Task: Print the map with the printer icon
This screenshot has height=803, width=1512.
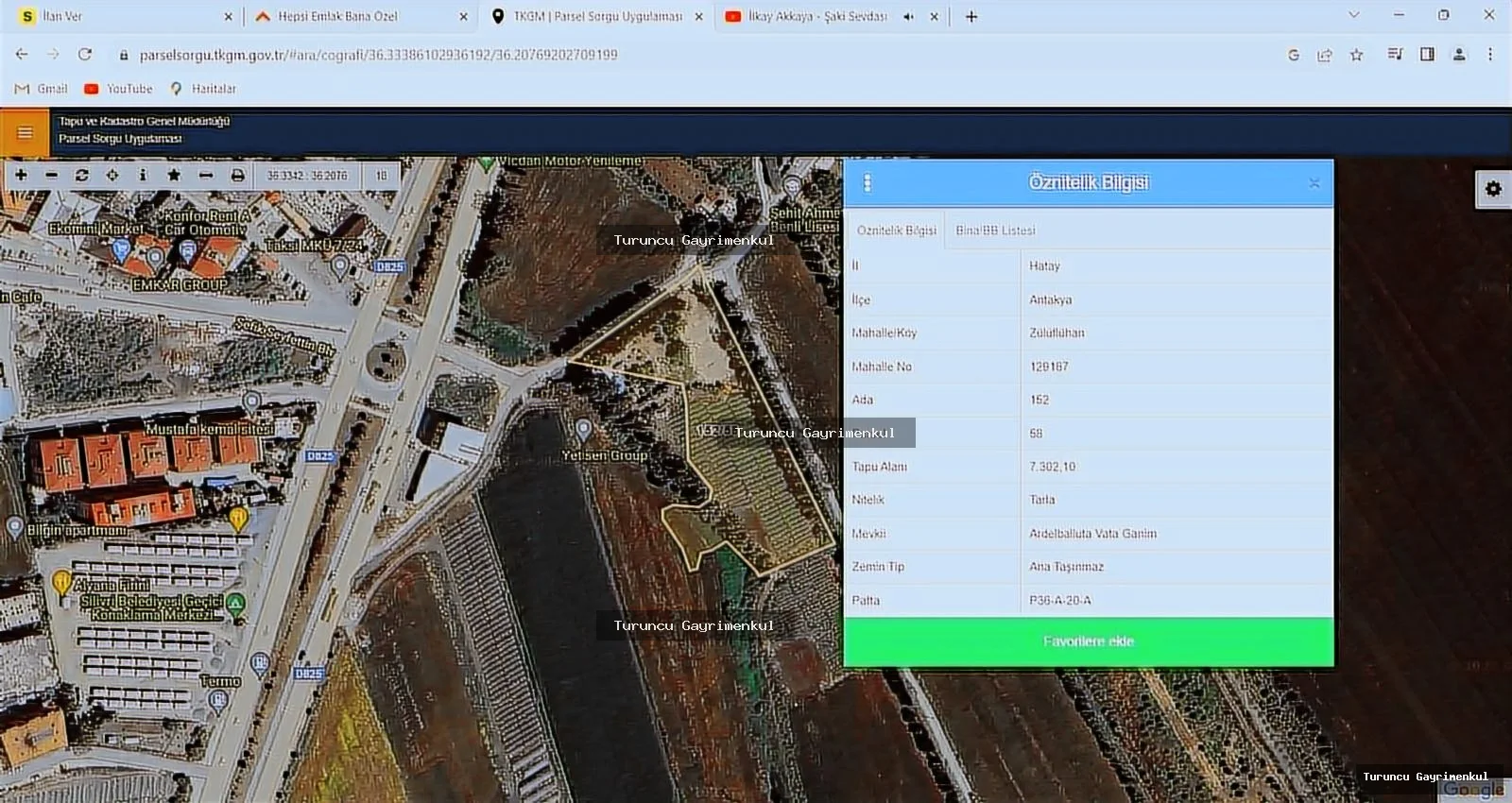Action: 237,175
